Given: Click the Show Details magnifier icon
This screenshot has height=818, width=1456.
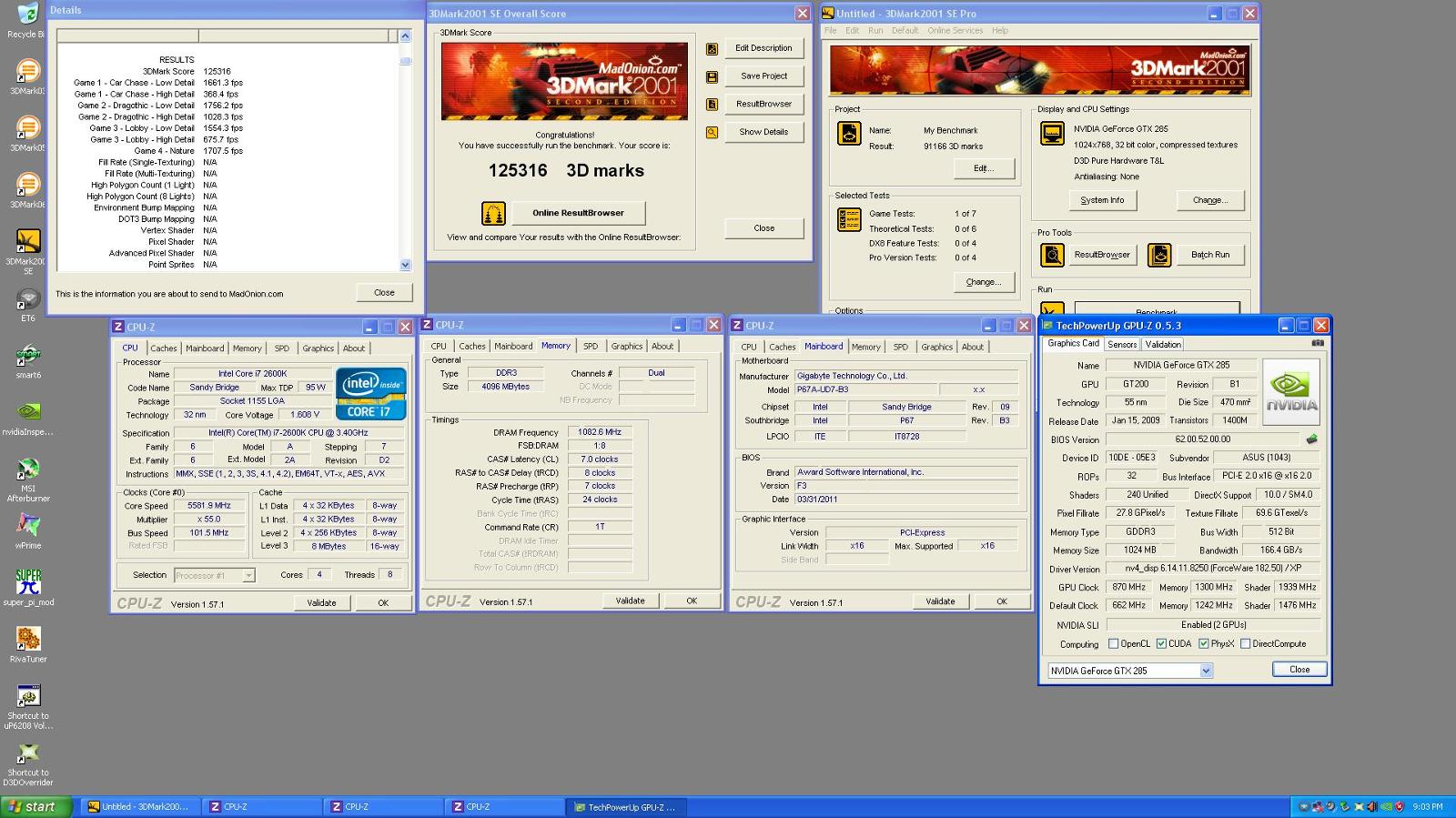Looking at the screenshot, I should coord(712,133).
